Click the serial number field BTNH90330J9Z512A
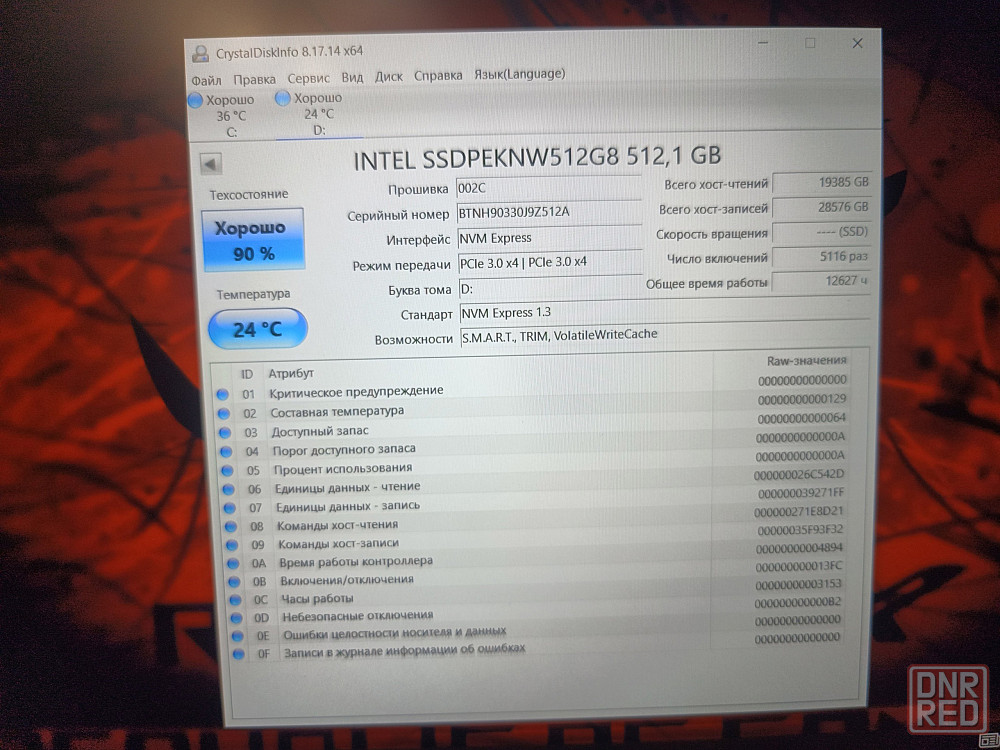Screen dimensions: 1000x750 pyautogui.click(x=549, y=212)
